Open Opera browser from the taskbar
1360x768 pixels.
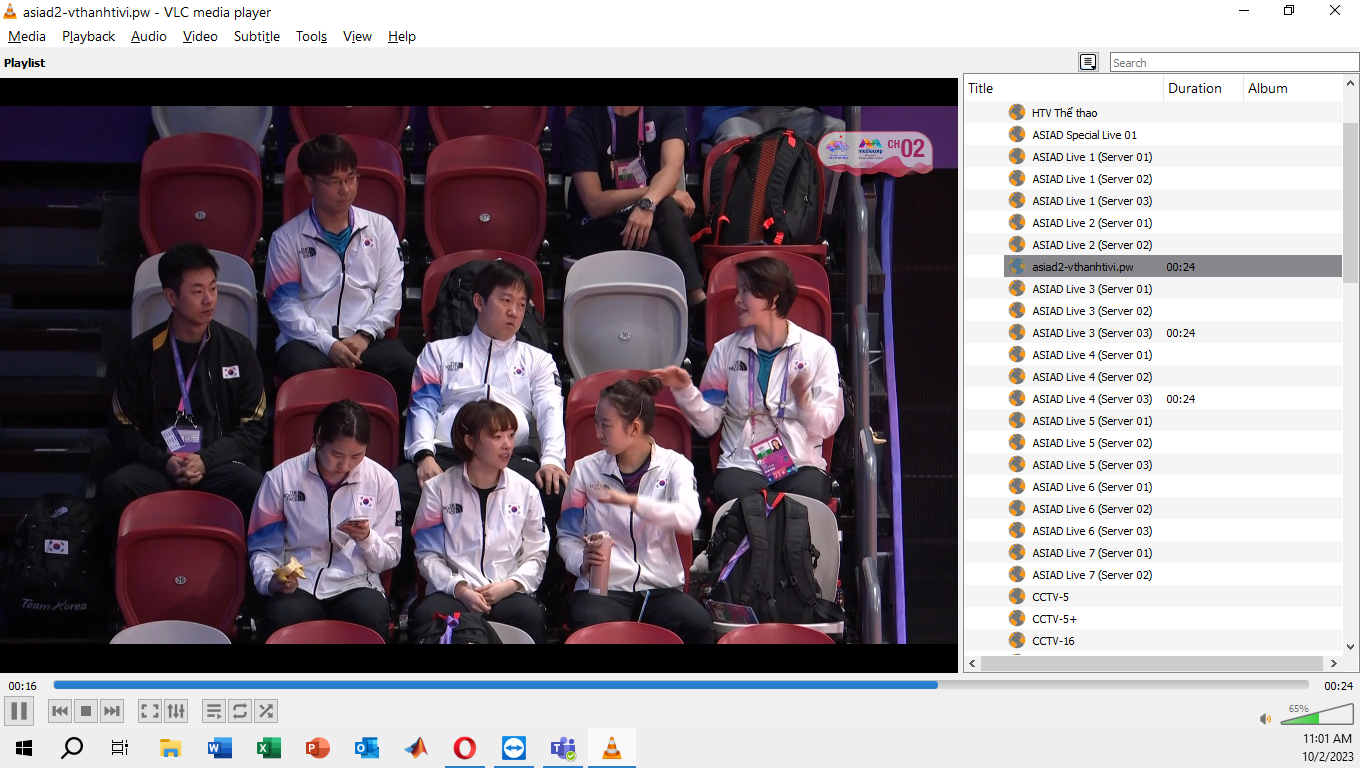tap(464, 748)
